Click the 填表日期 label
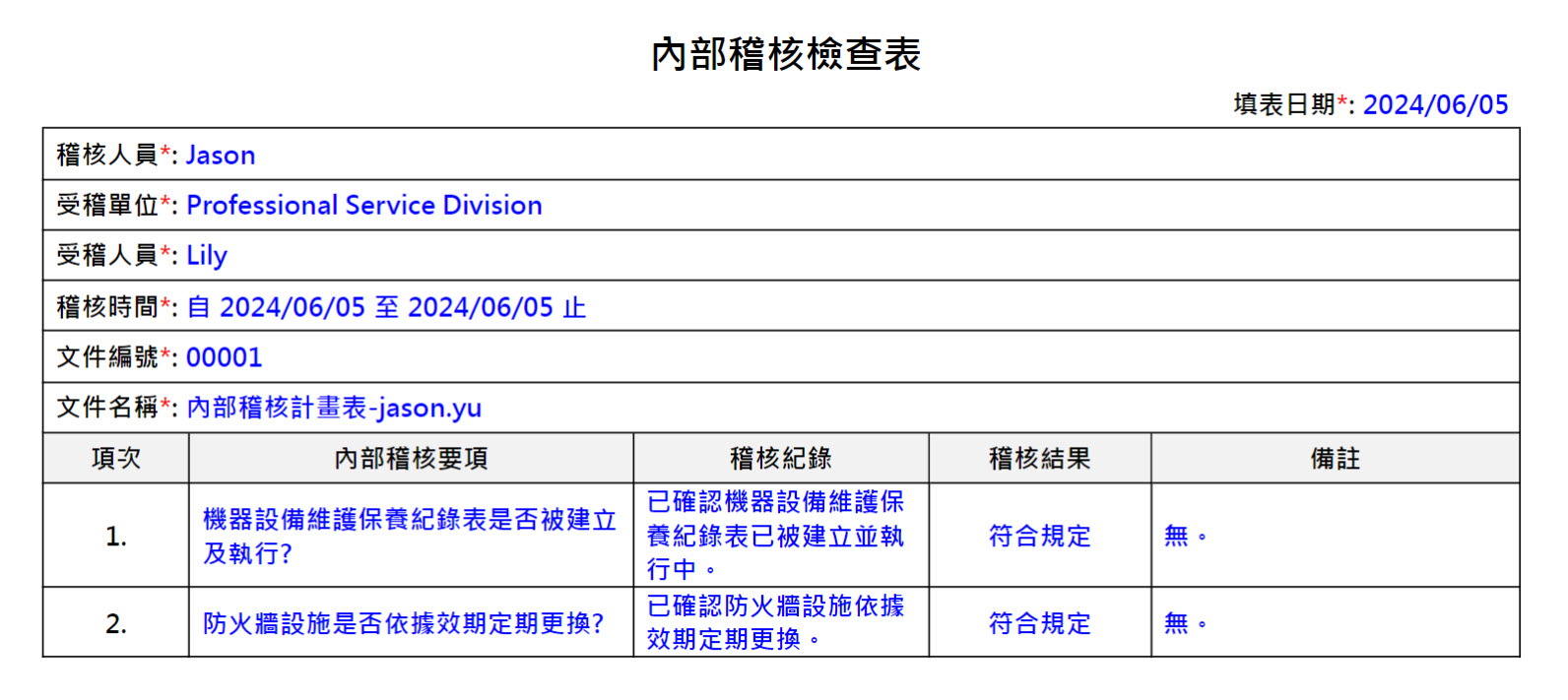 [x=1284, y=104]
